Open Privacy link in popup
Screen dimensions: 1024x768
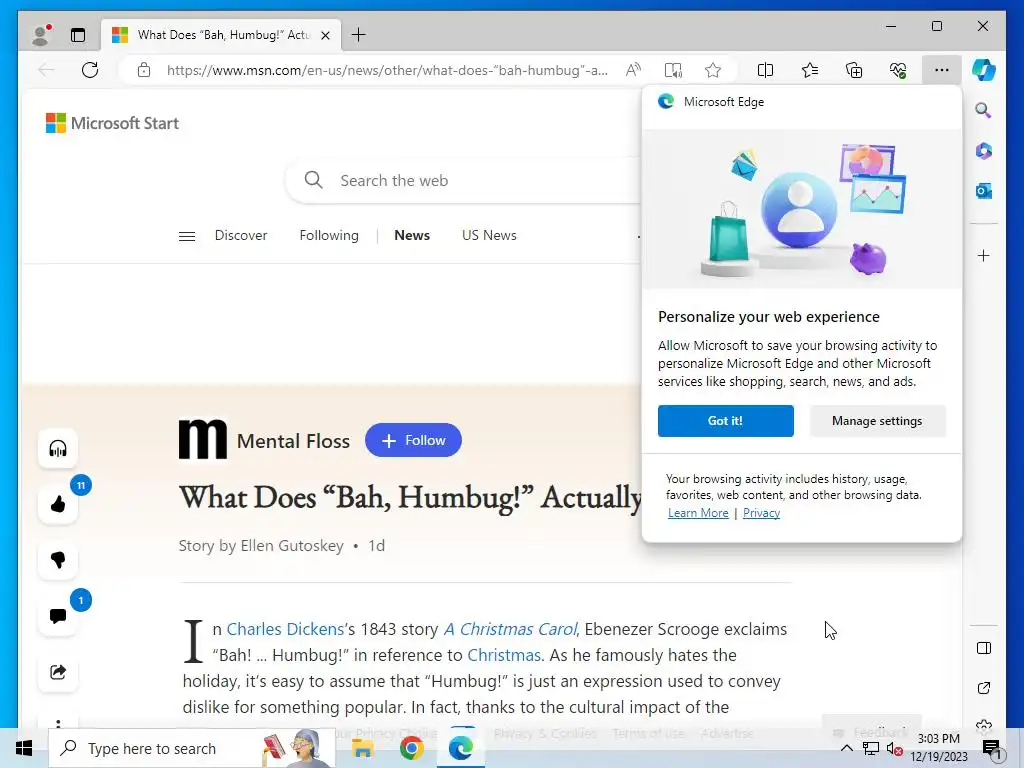[761, 513]
